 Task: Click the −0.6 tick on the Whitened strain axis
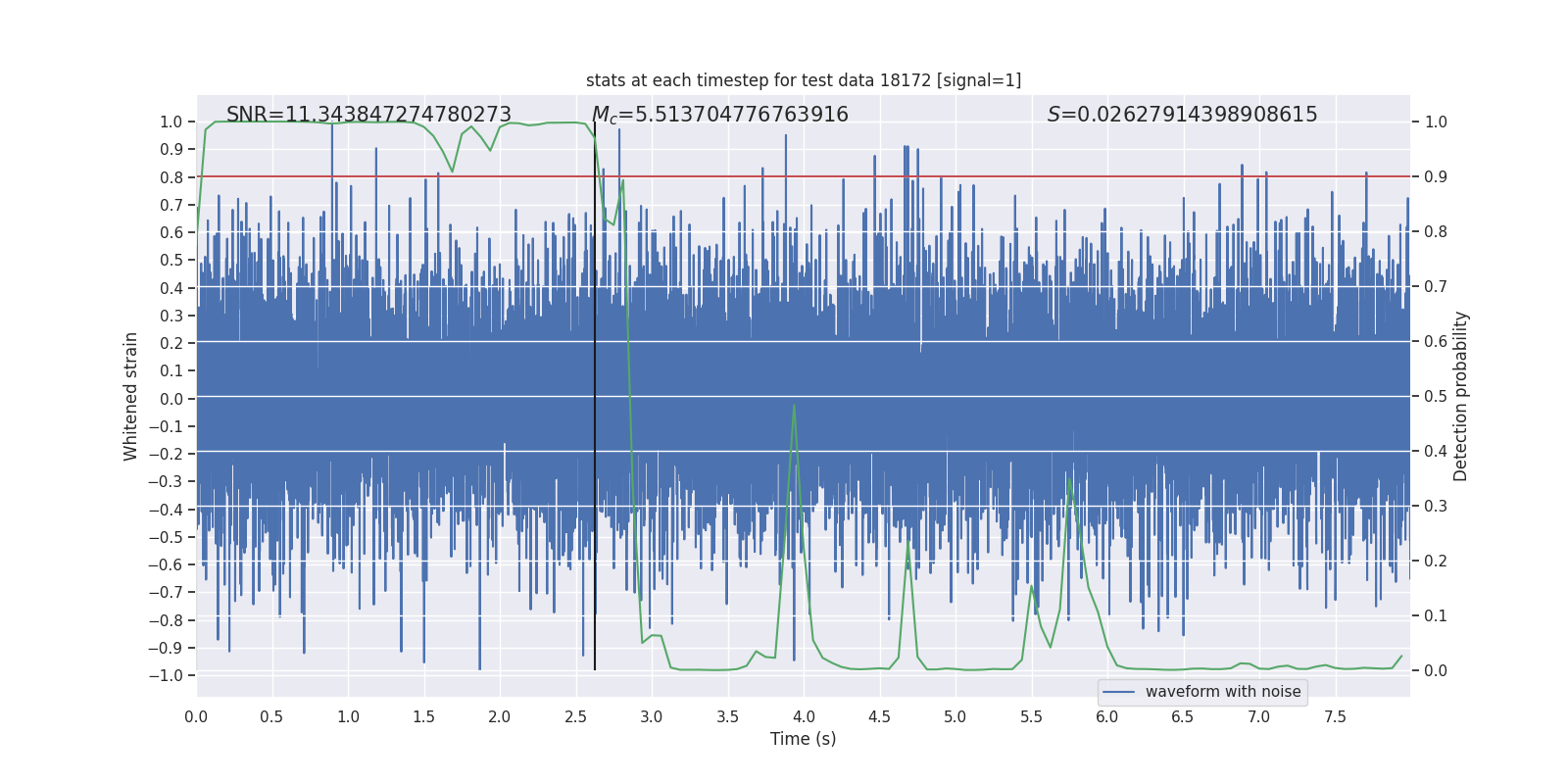(x=166, y=564)
